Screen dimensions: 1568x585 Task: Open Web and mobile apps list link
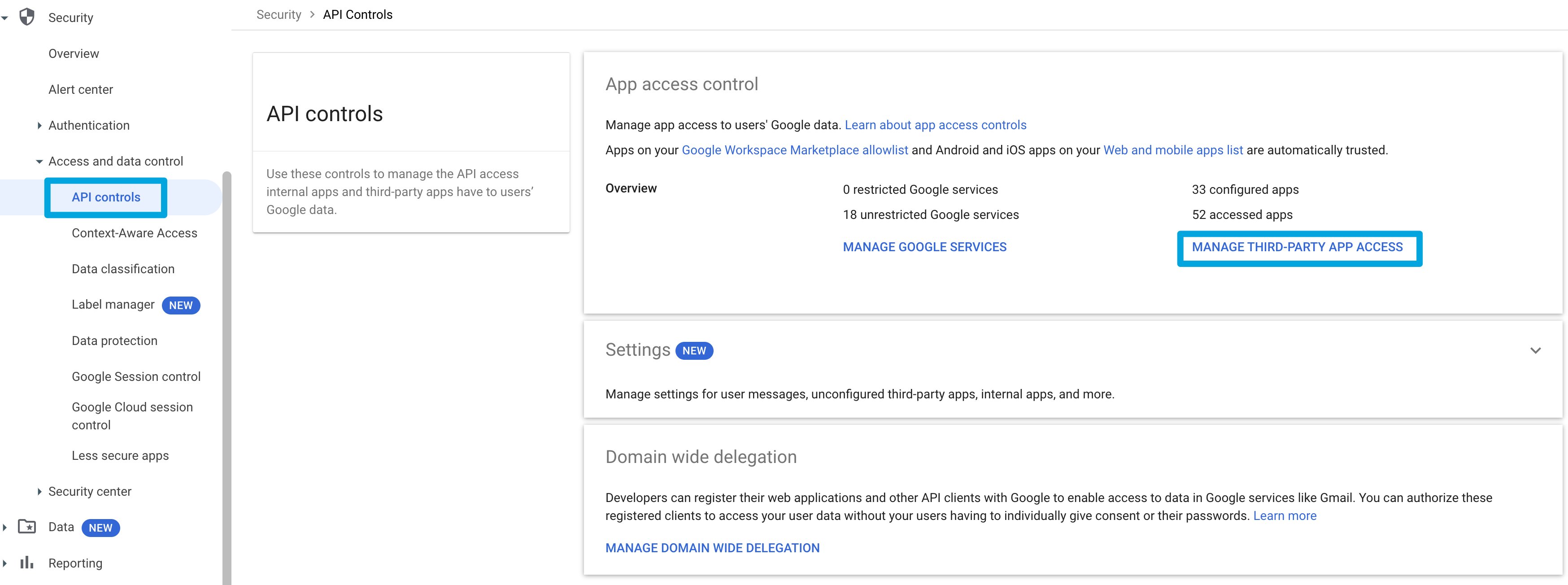pyautogui.click(x=1173, y=150)
